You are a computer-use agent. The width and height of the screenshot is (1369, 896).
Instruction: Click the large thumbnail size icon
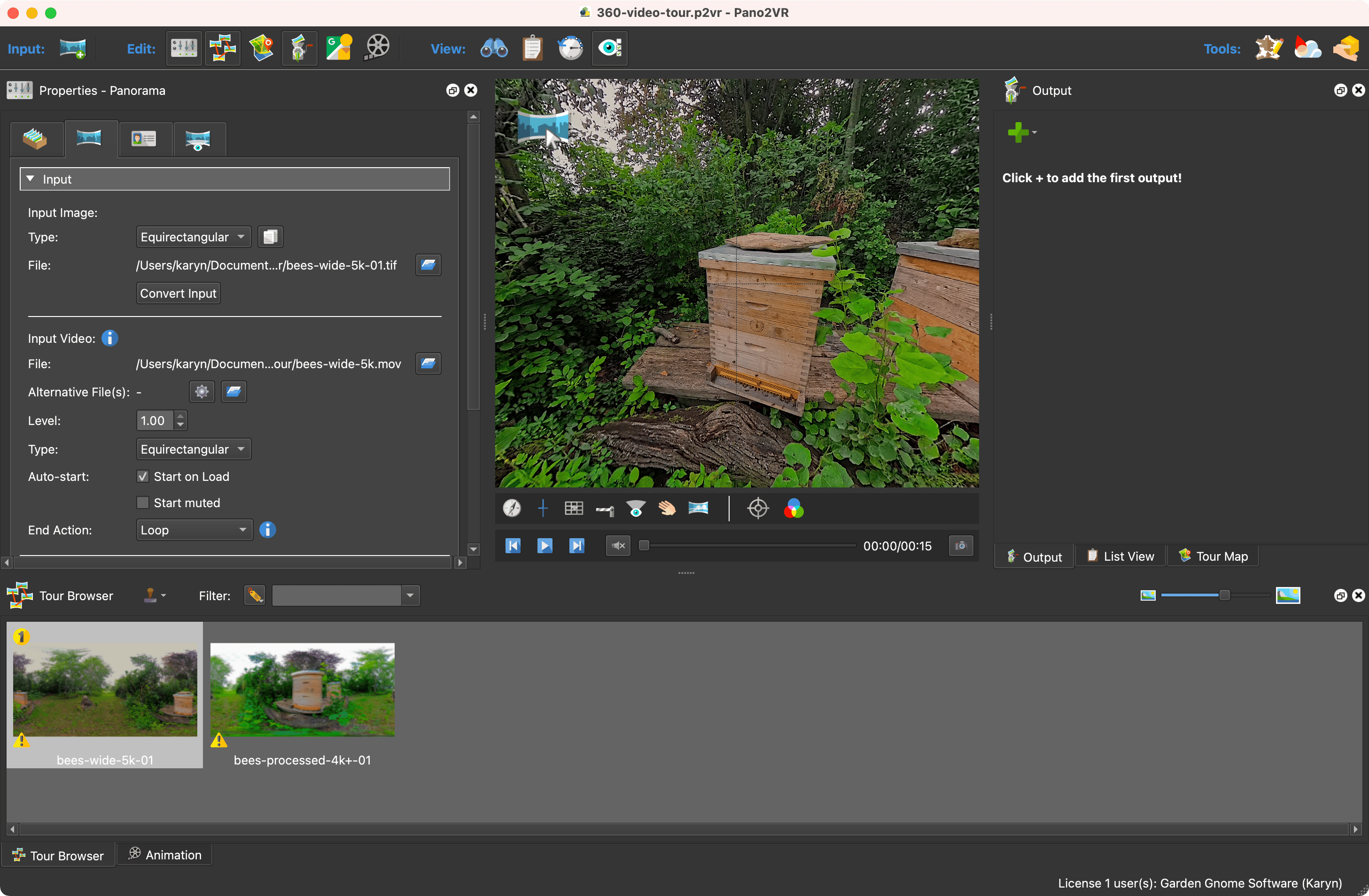[x=1288, y=596]
